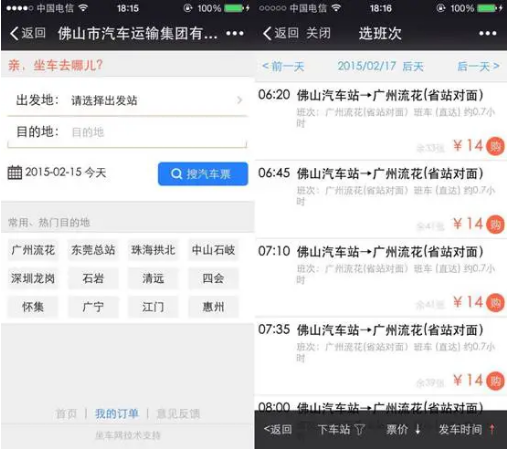
Task: Open the 我的订单 link at the bottom
Action: pos(117,414)
